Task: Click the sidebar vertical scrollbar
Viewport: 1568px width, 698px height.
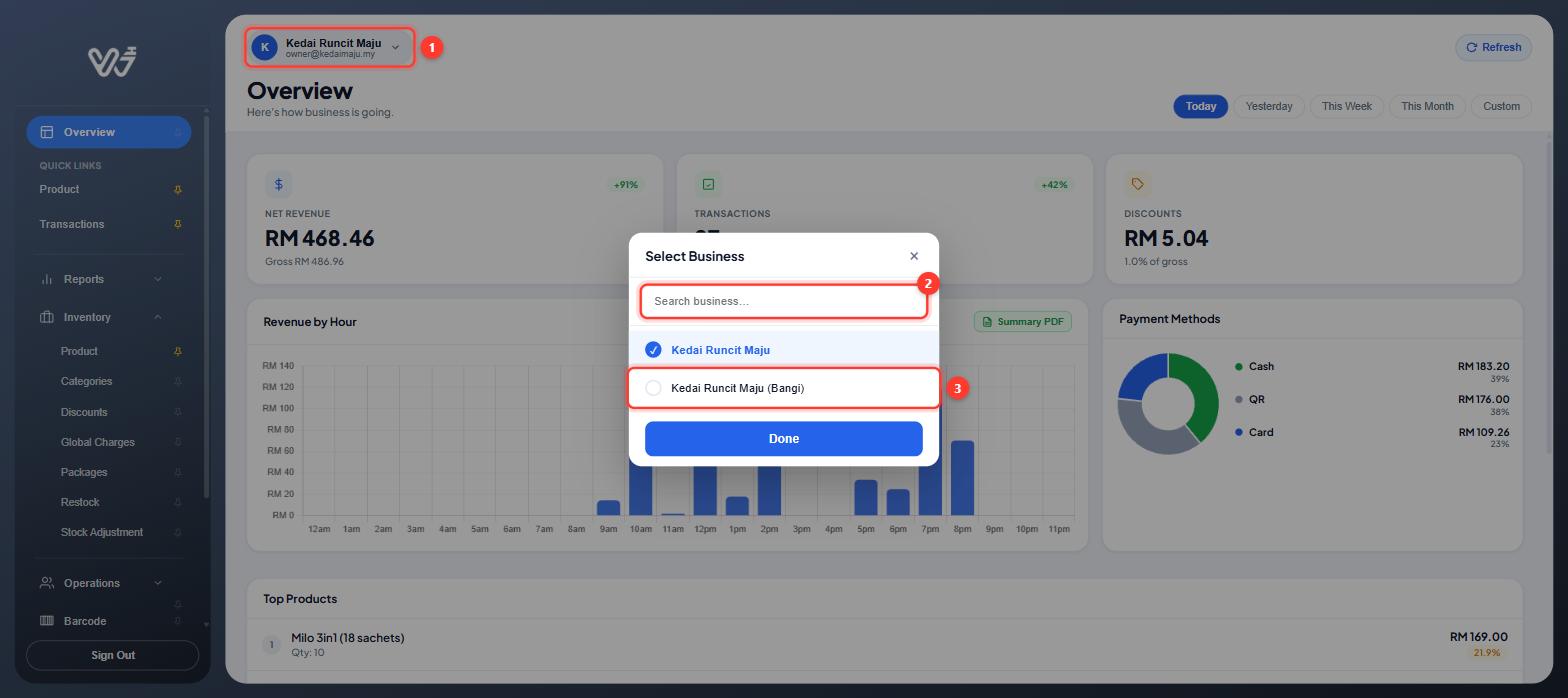Action: click(x=206, y=305)
